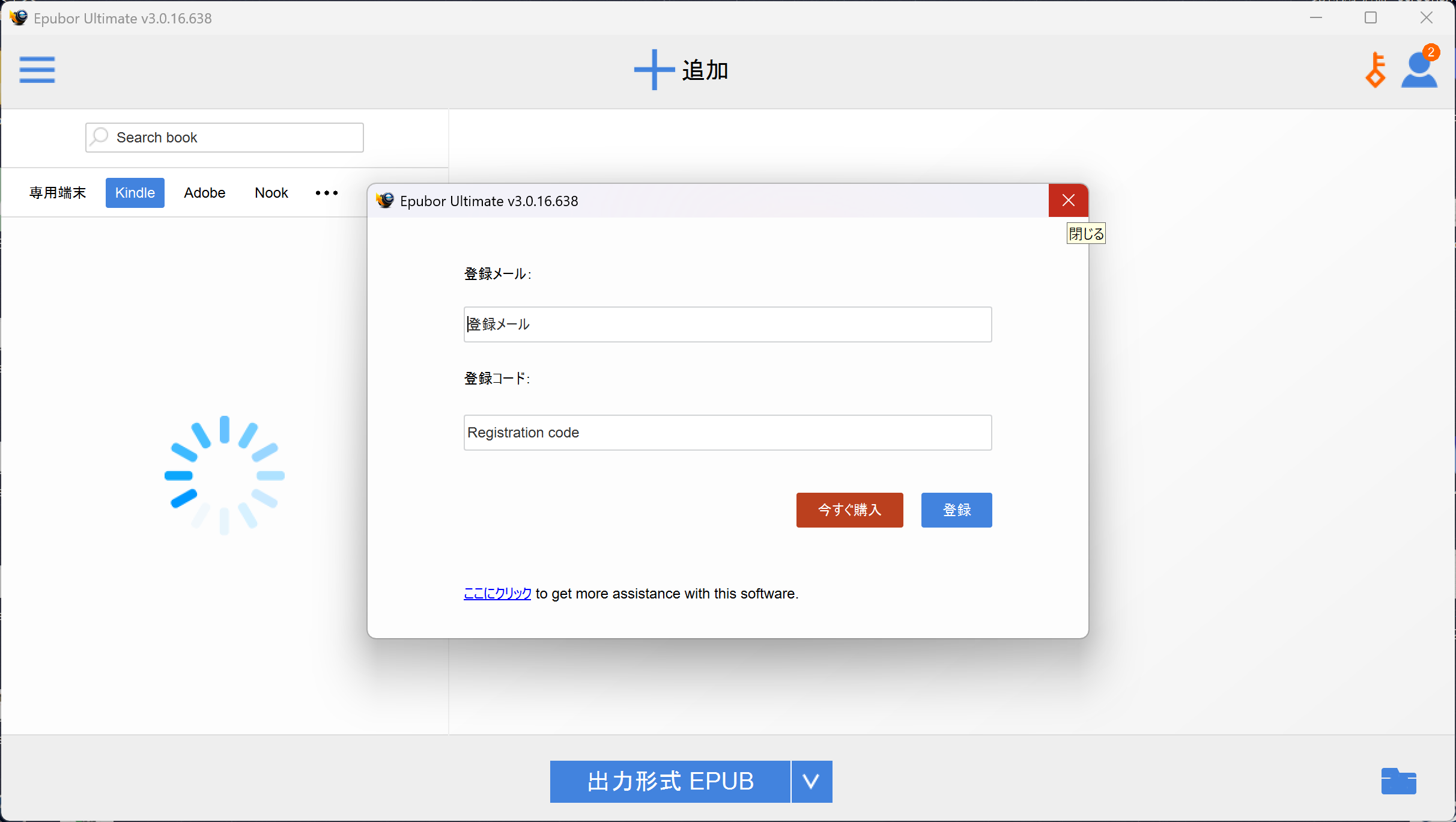
Task: Focus the 登録メール email field
Action: point(727,324)
